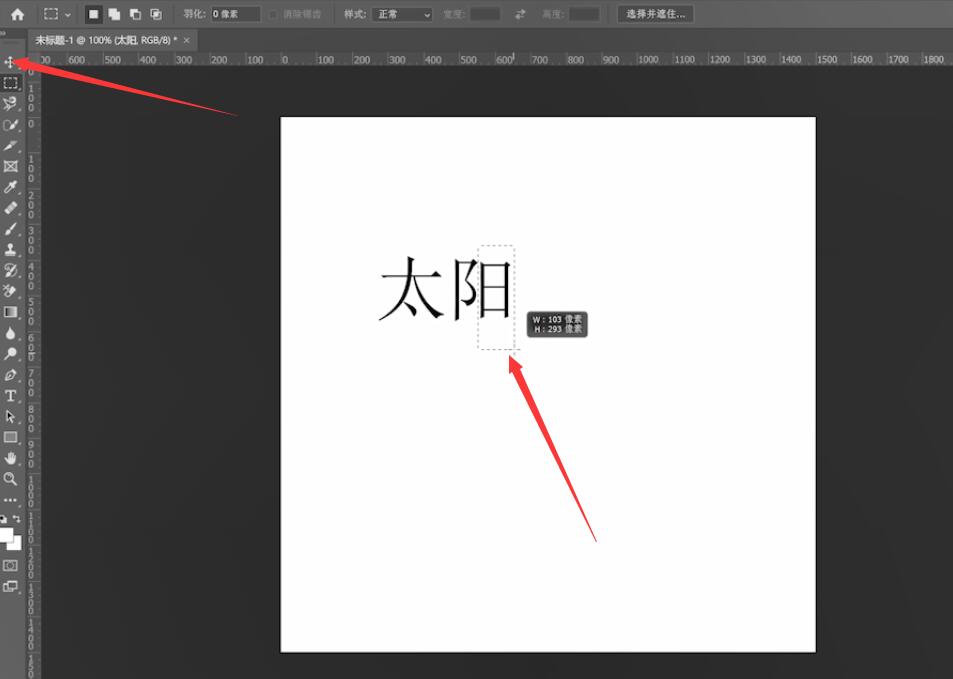953x679 pixels.
Task: Select the Eyedropper tool
Action: 10,187
